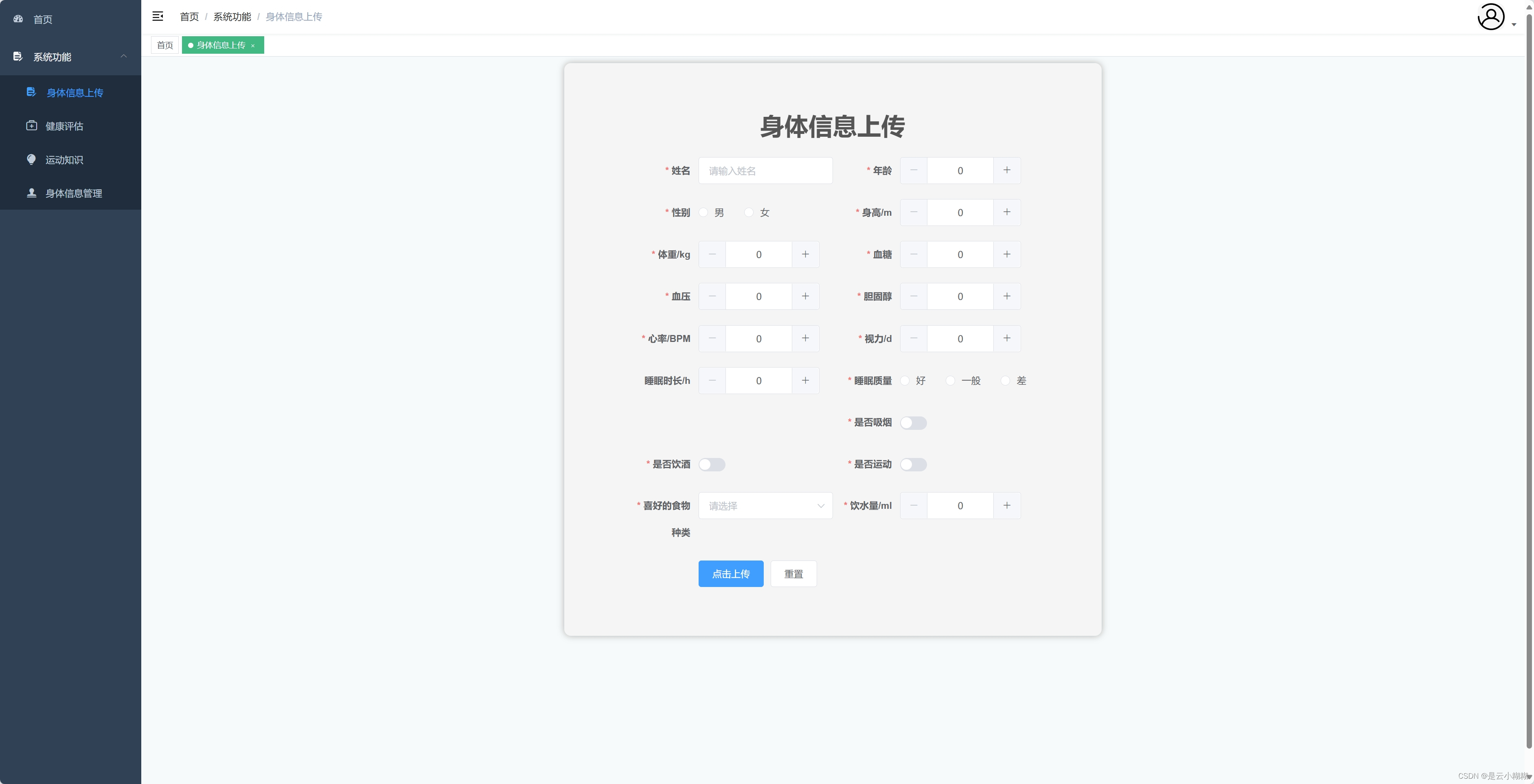The width and height of the screenshot is (1534, 784).
Task: Click the 姓名 input field
Action: tap(765, 171)
